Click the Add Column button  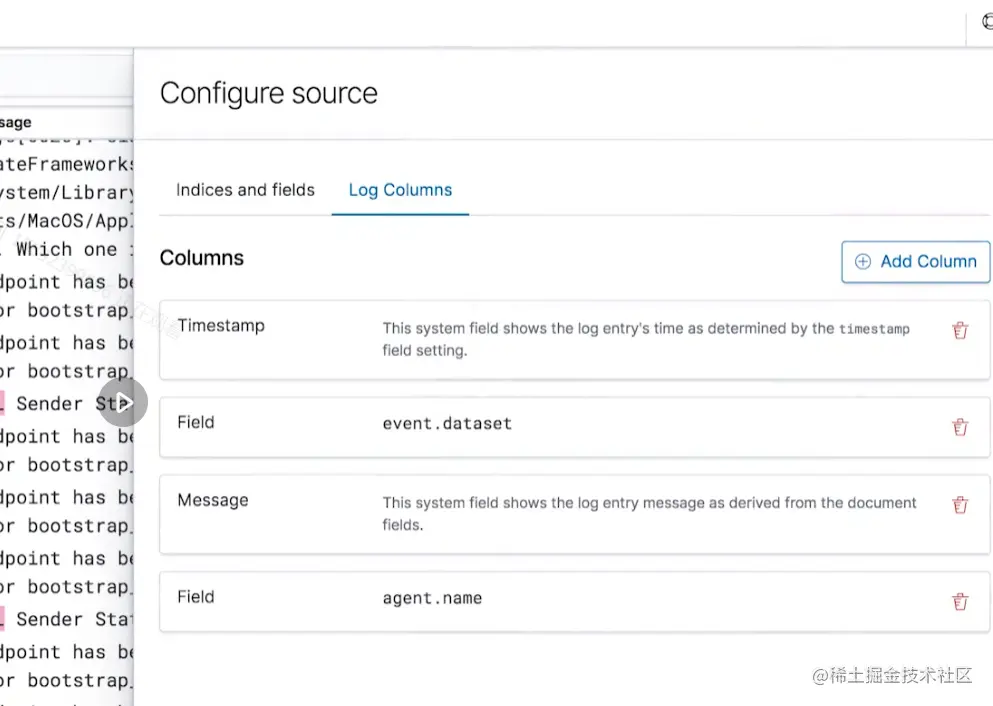point(915,262)
